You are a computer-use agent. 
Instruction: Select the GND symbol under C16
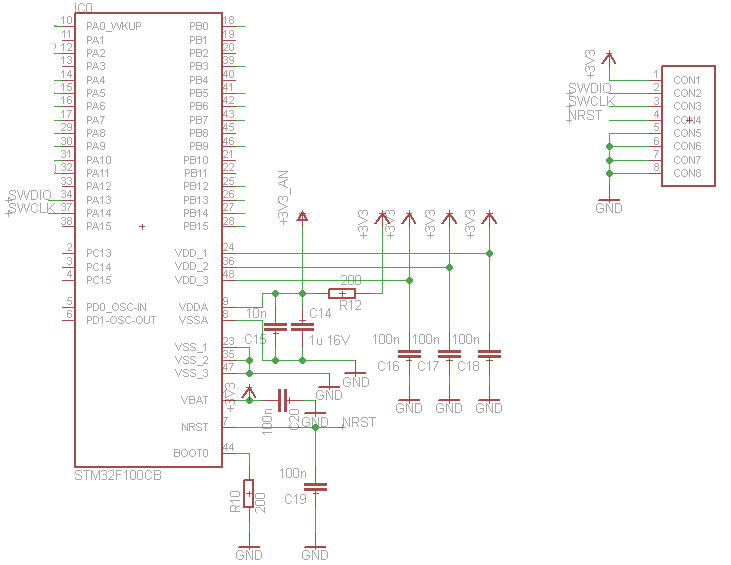coord(409,405)
